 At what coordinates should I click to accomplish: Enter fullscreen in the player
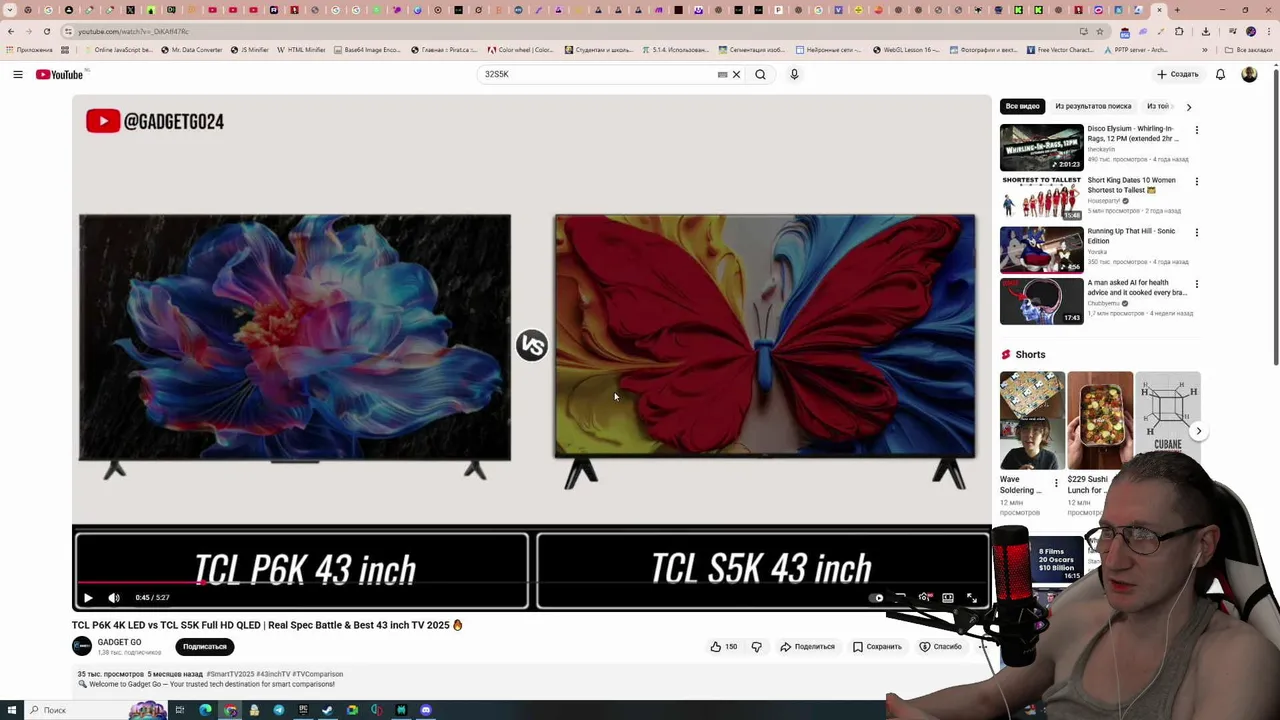point(971,597)
